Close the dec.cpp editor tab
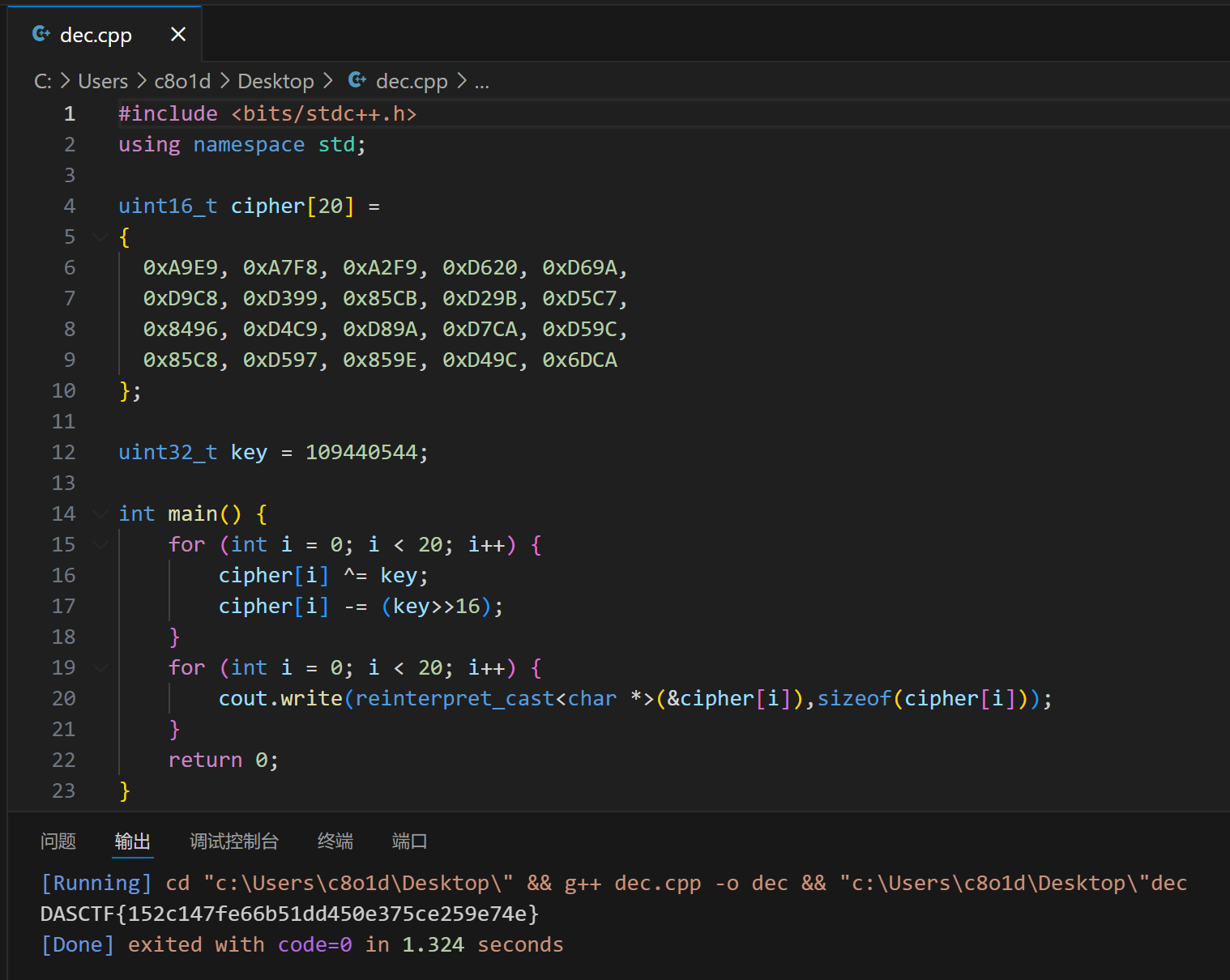The height and width of the screenshot is (980, 1230). tap(177, 34)
